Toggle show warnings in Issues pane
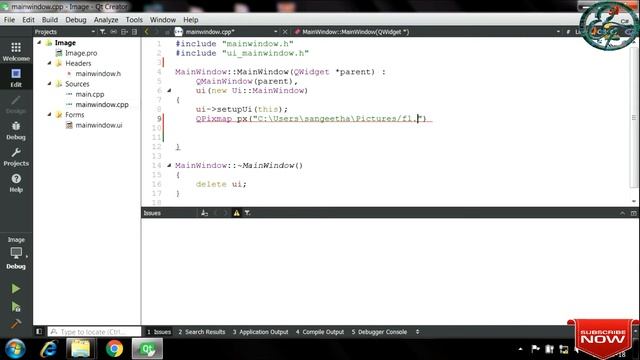The image size is (640, 360). click(x=236, y=213)
